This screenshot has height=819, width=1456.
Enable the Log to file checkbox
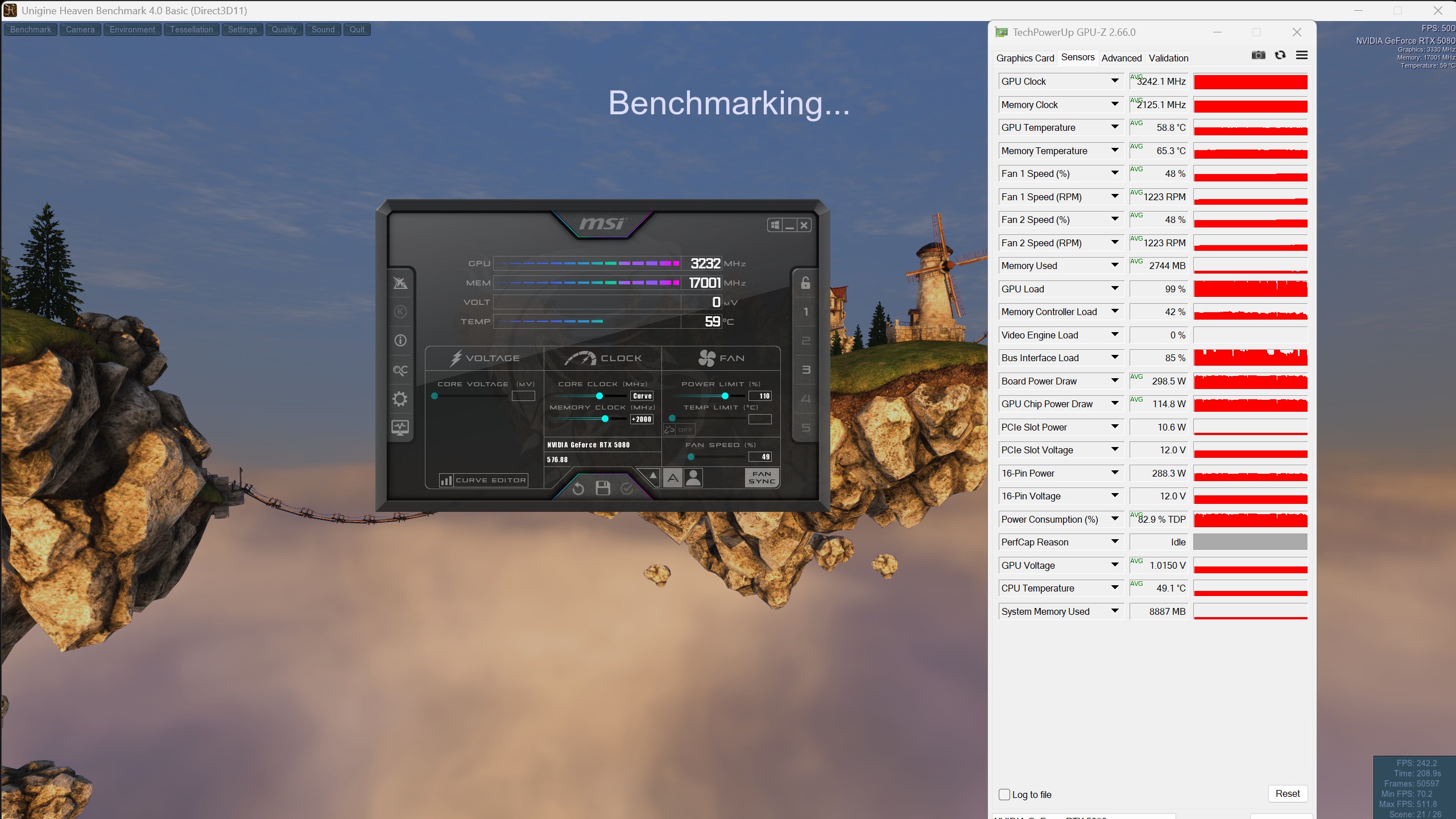pos(1004,795)
